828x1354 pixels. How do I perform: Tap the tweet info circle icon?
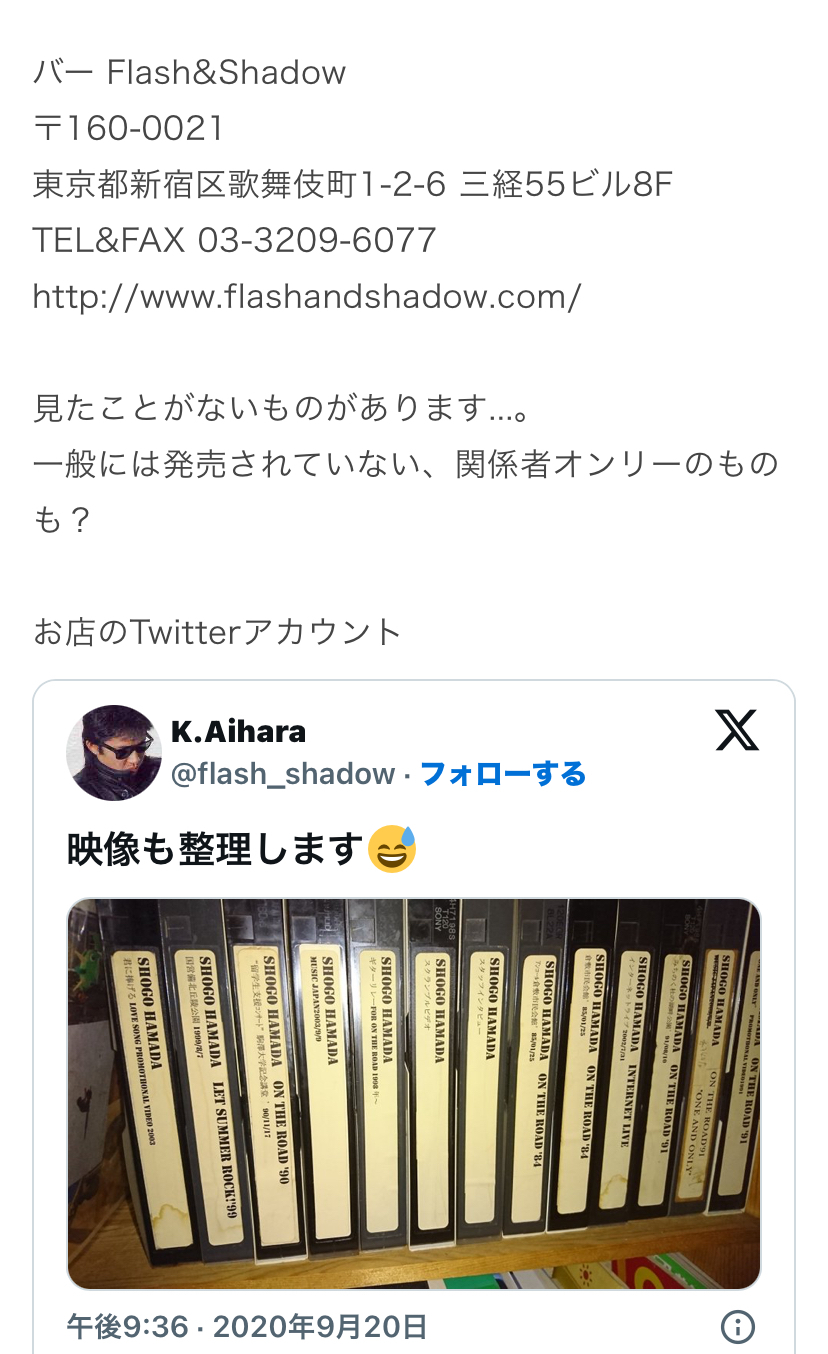point(737,1327)
